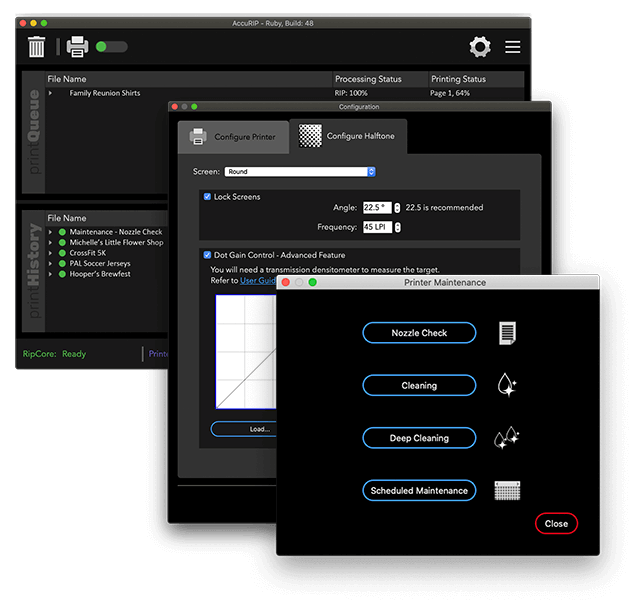Toggle the green print switch in toolbar
631x600 pixels.
pos(111,47)
